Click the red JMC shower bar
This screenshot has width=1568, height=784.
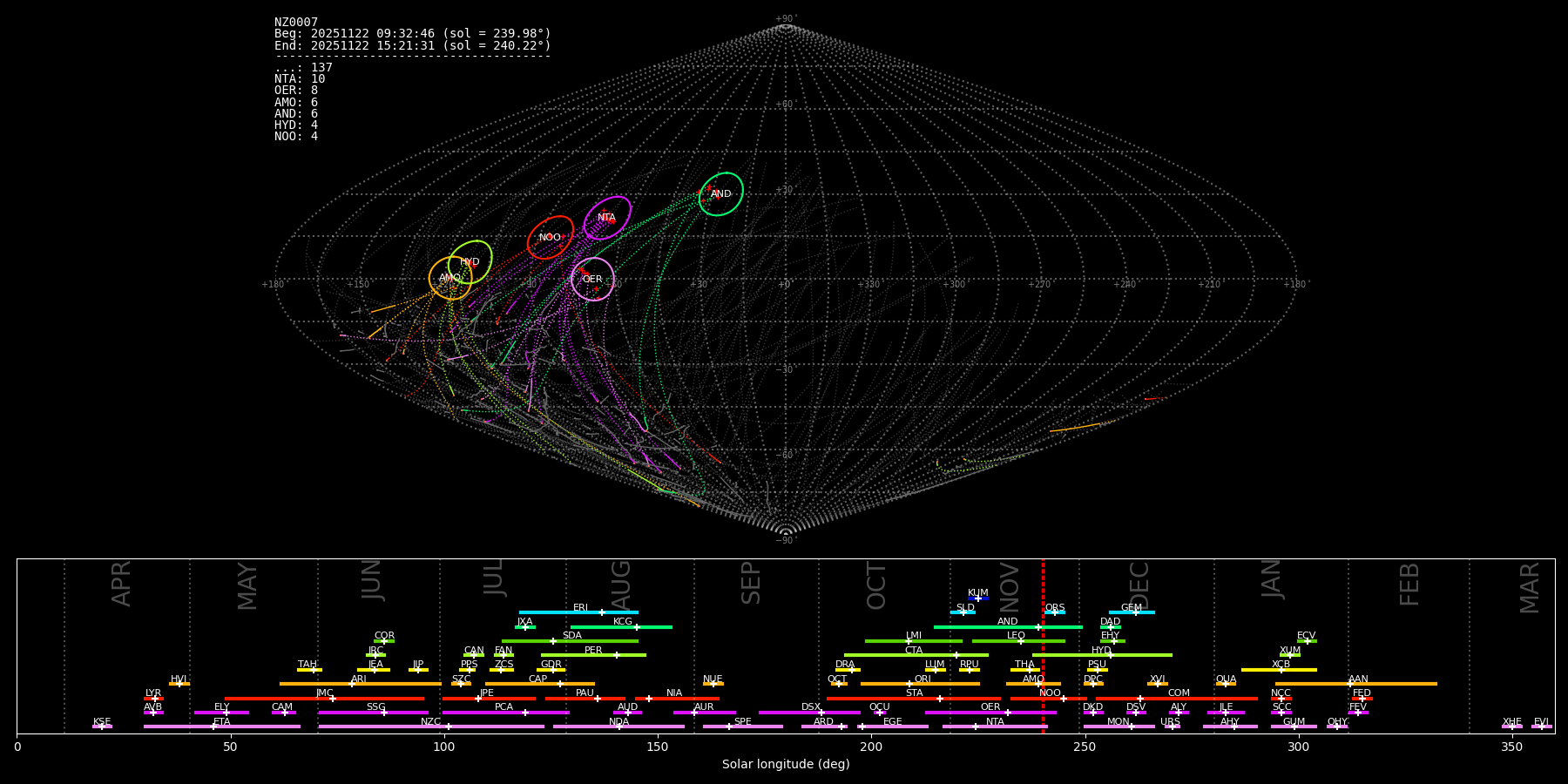tap(325, 699)
